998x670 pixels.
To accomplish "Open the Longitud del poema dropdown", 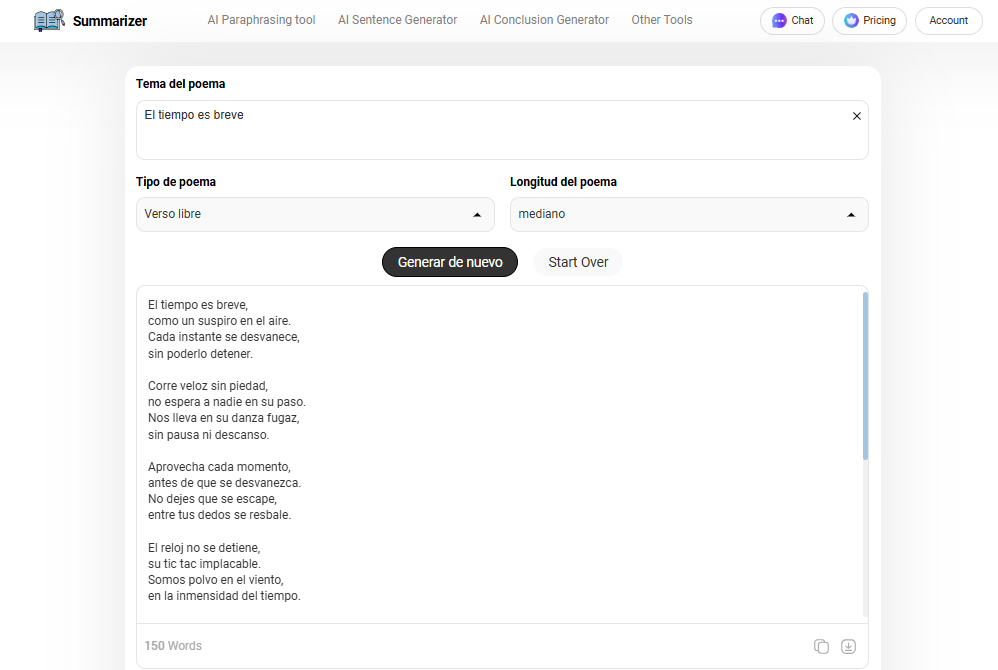I will coord(689,214).
